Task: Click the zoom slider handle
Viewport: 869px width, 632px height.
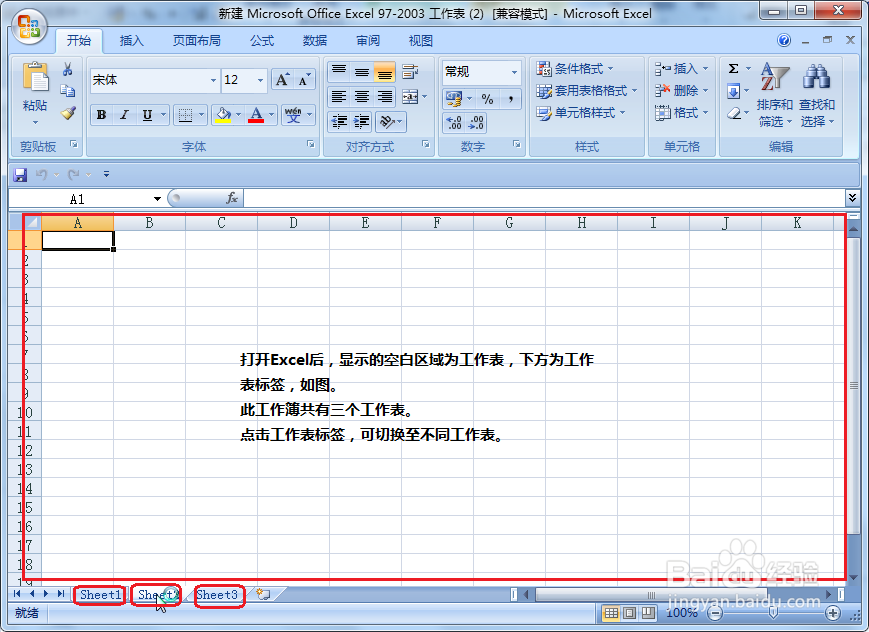Action: click(774, 613)
